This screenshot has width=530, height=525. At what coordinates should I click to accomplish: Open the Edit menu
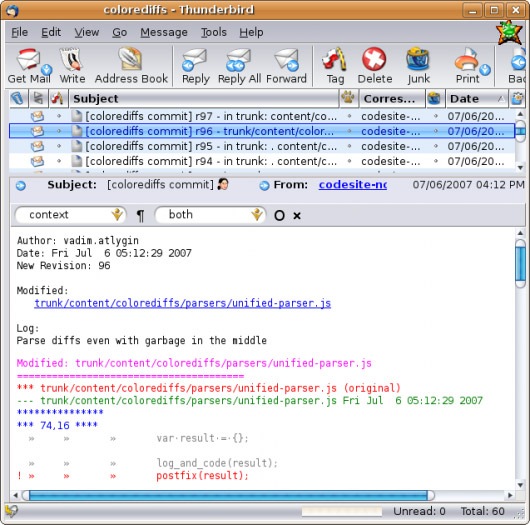(x=51, y=32)
